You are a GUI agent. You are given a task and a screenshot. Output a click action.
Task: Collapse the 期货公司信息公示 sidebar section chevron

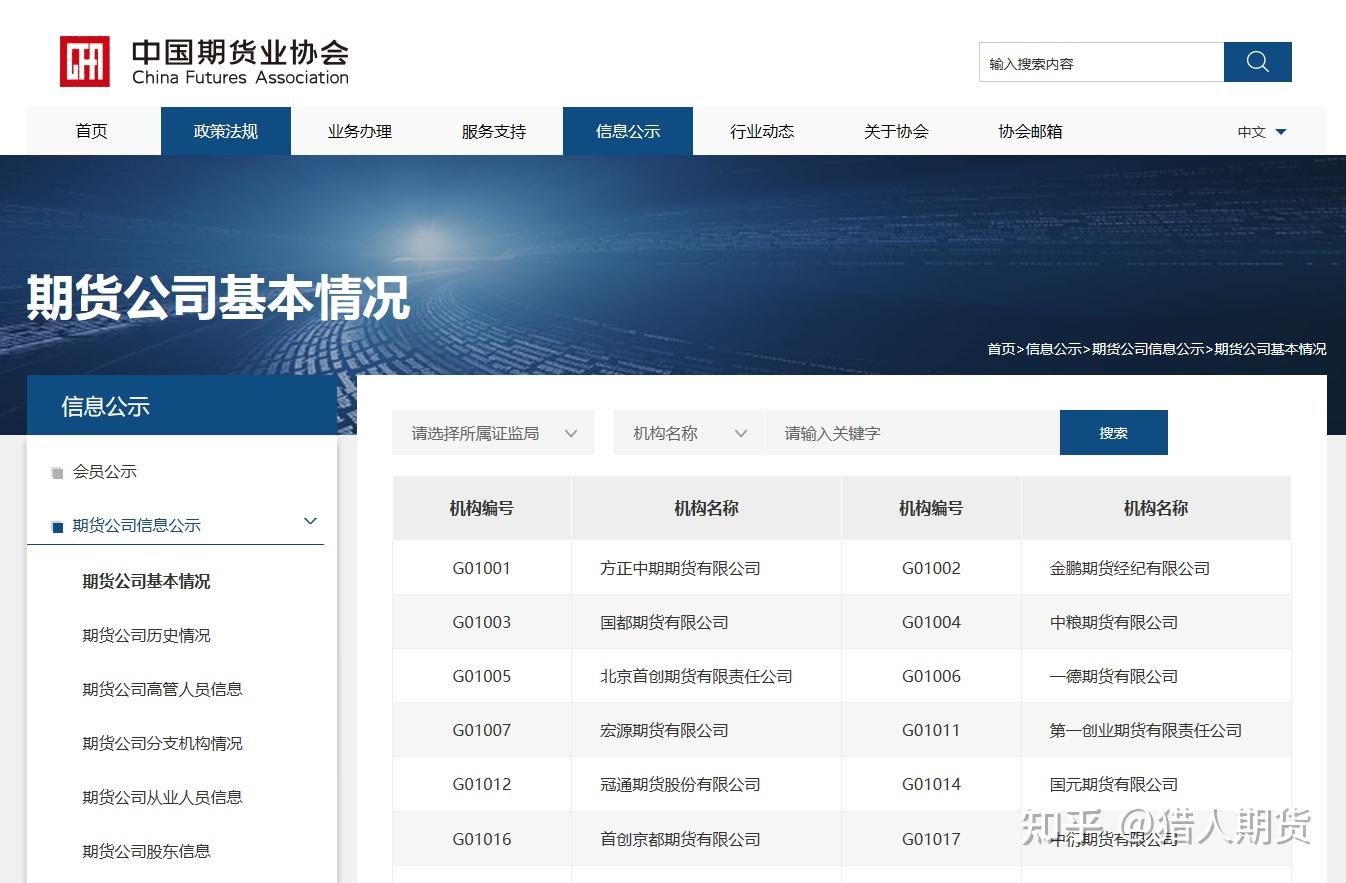click(x=310, y=521)
